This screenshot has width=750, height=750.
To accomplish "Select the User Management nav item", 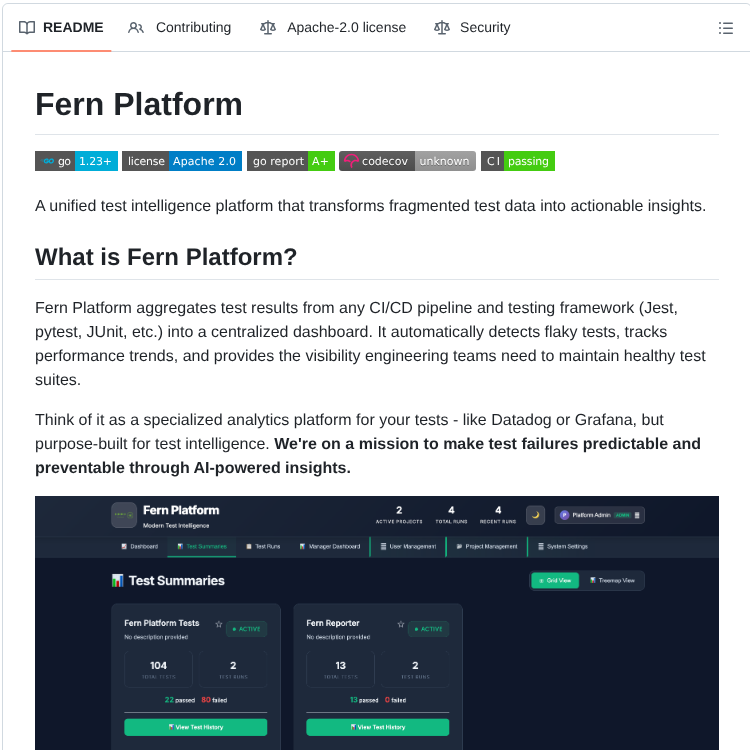I will point(408,547).
